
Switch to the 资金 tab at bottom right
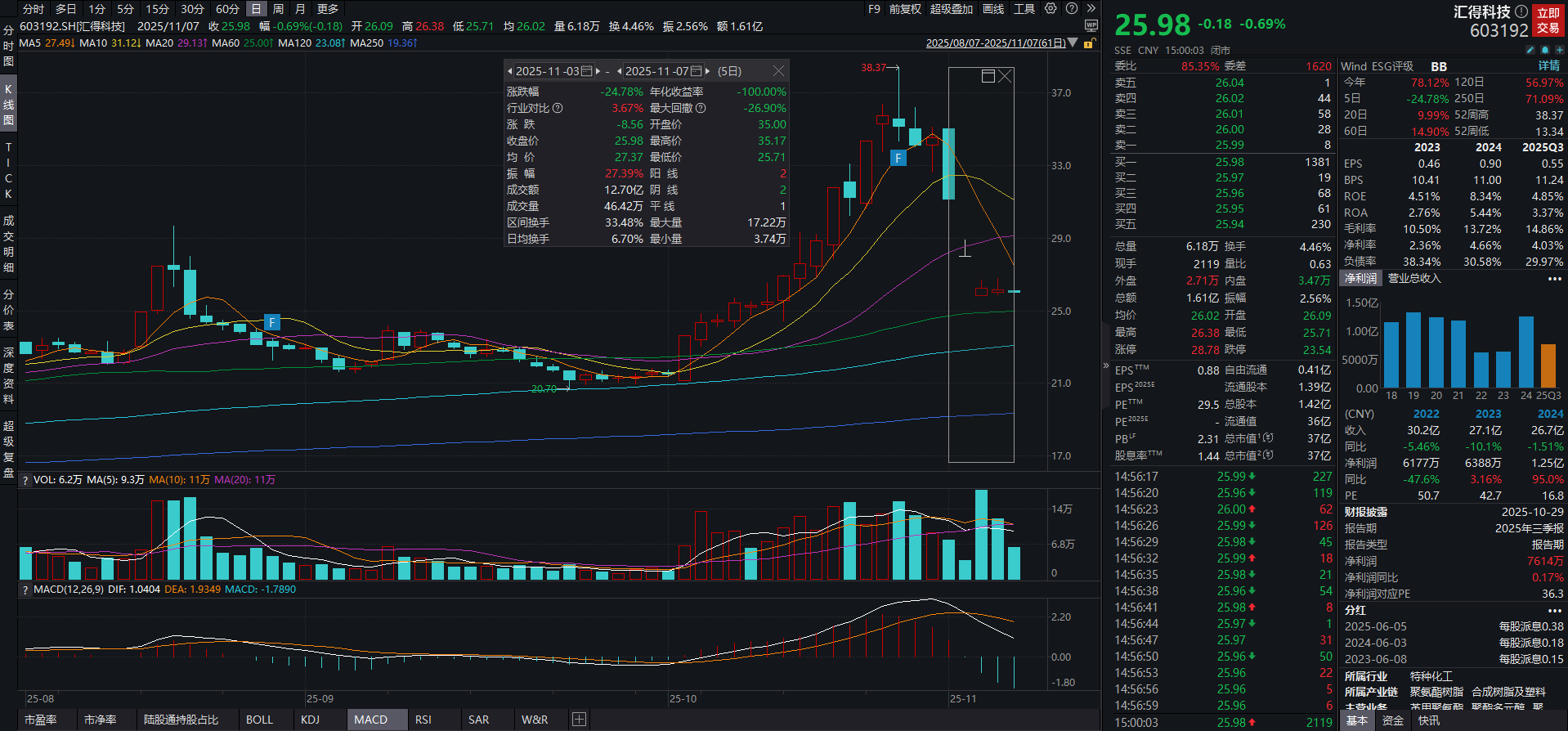coord(1392,720)
